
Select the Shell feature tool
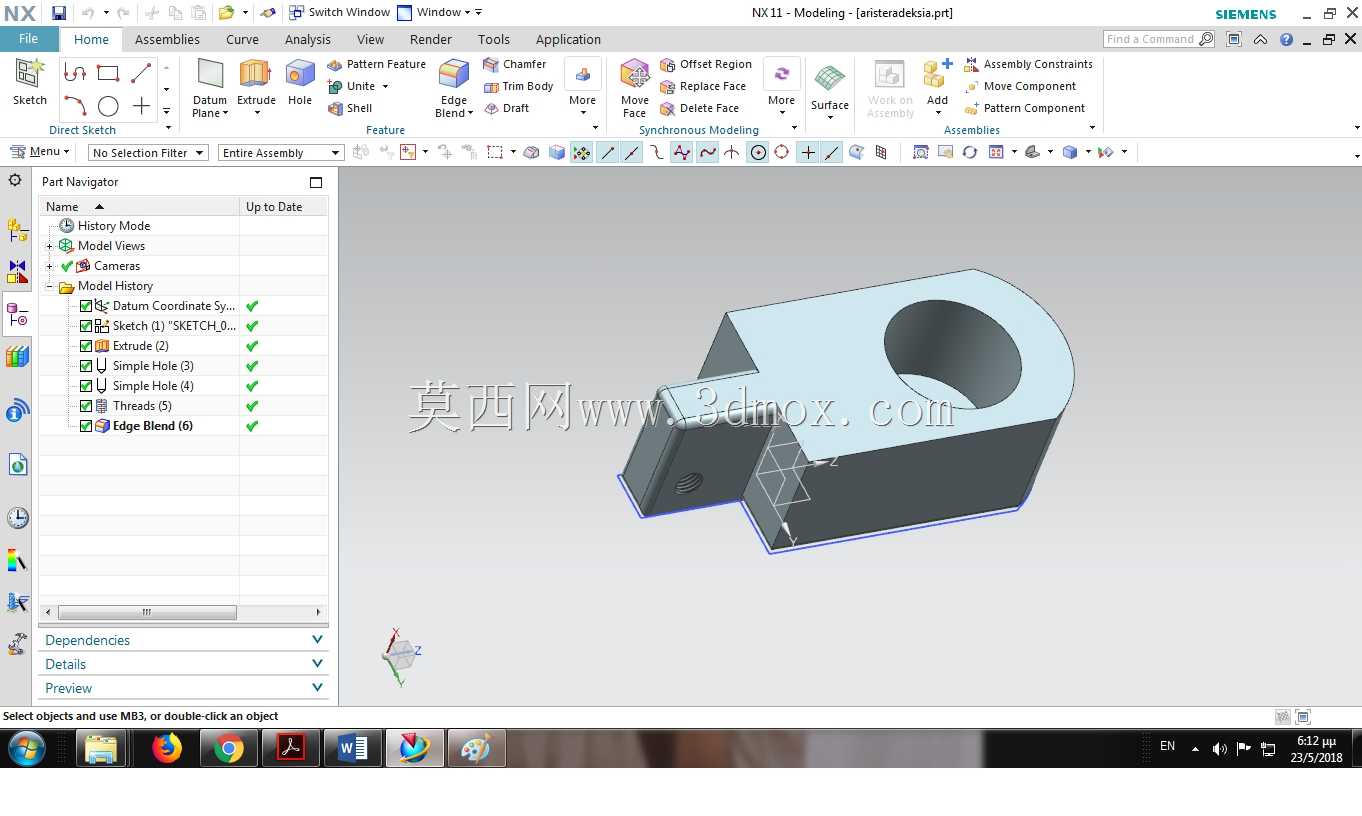350,108
